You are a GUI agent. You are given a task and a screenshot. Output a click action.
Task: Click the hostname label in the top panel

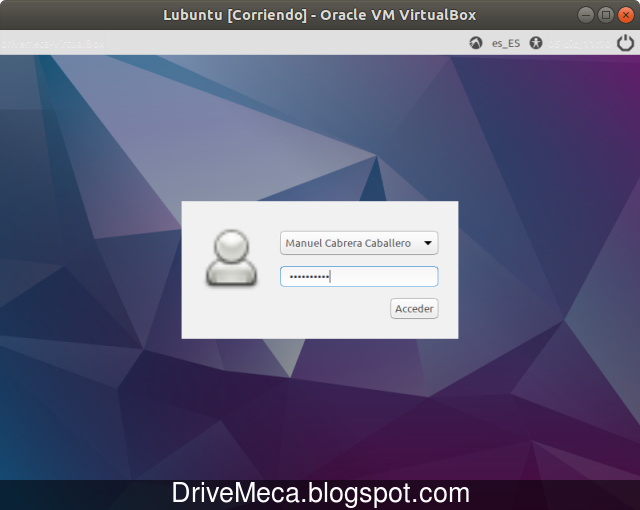tap(53, 44)
